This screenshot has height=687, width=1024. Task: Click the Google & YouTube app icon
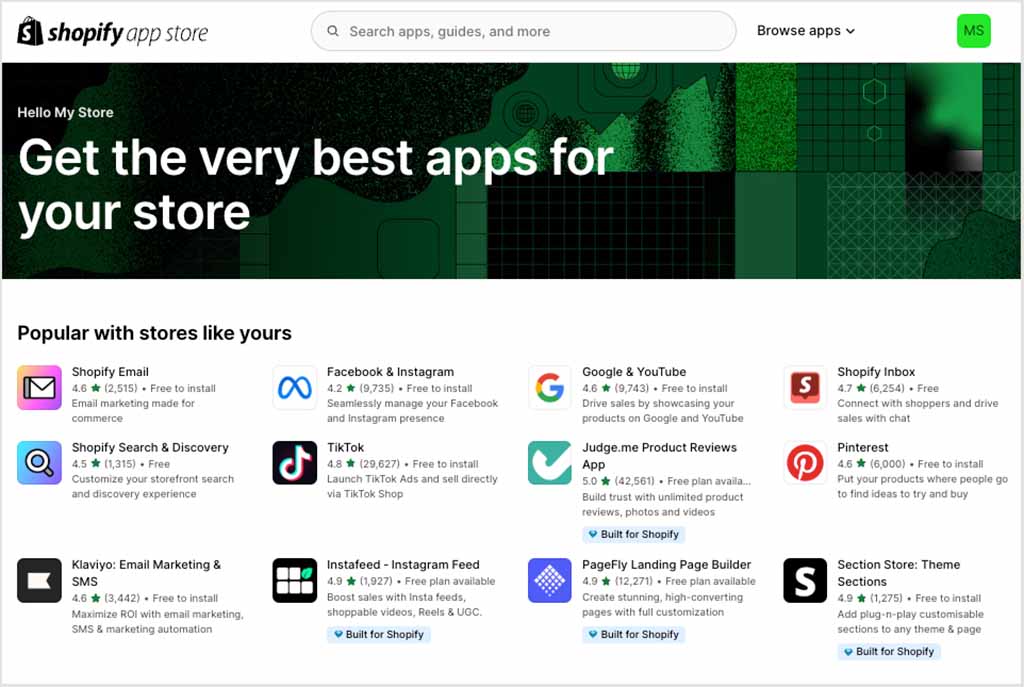(x=550, y=388)
